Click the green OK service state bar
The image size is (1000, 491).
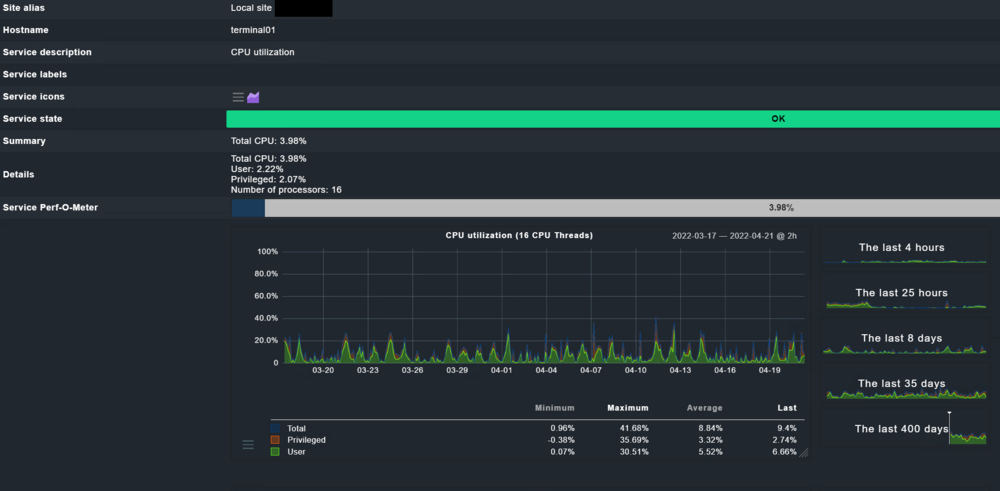point(612,119)
